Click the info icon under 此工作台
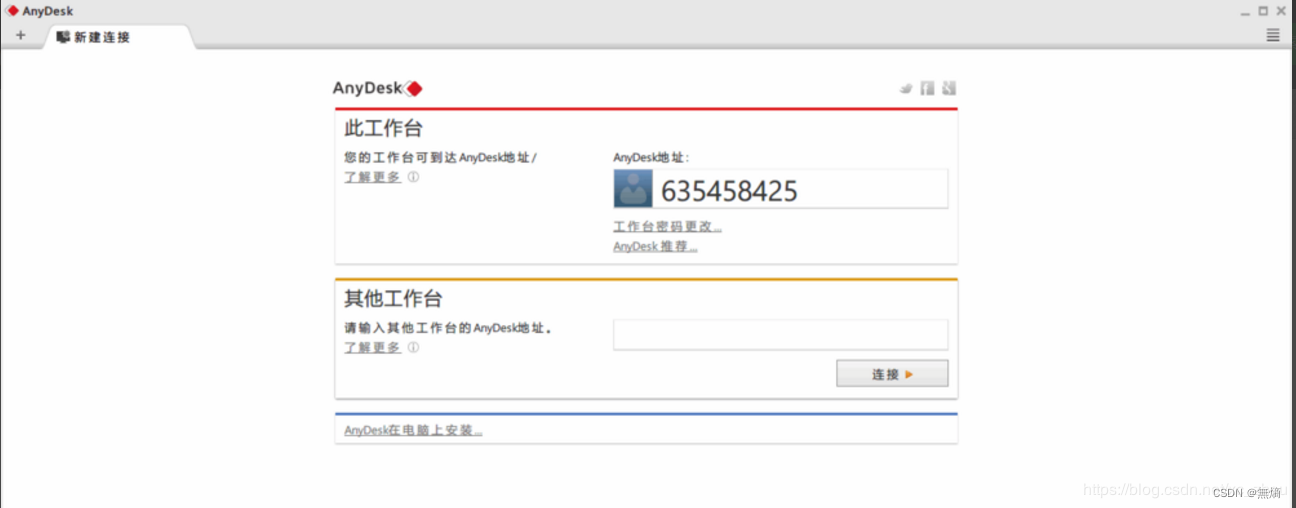The width and height of the screenshot is (1296, 508). [x=413, y=177]
